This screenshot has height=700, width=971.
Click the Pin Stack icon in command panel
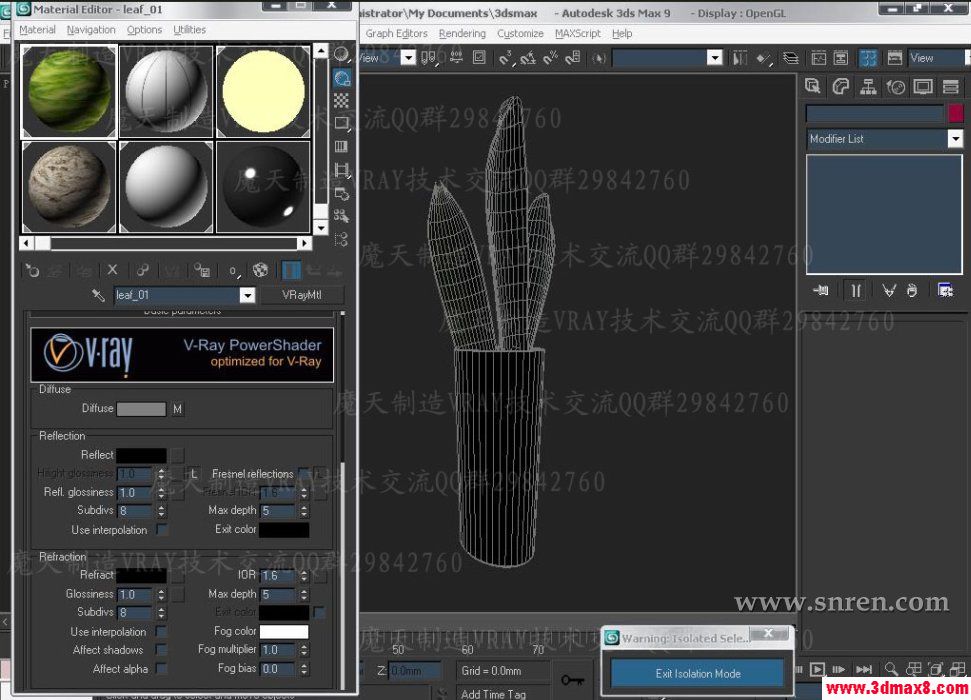tap(820, 290)
